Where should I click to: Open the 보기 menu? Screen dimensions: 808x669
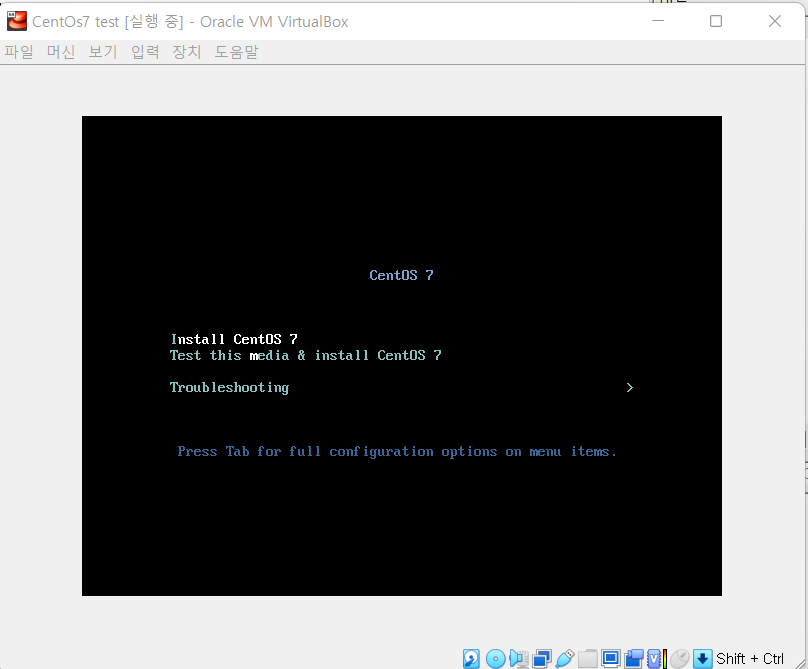pyautogui.click(x=103, y=52)
